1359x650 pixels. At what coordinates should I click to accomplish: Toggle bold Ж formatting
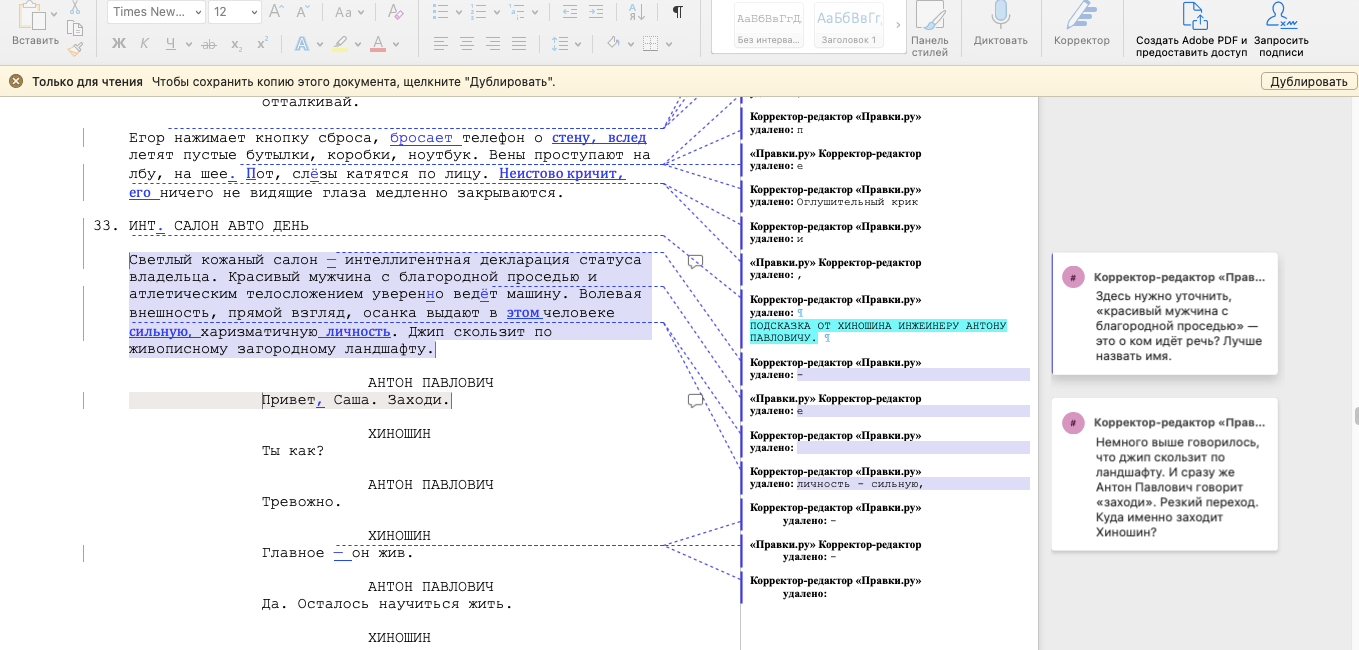tap(118, 43)
